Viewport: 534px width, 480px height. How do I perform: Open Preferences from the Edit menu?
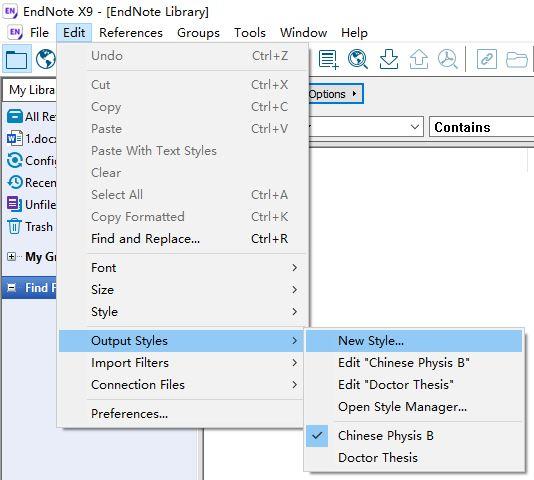[181, 414]
